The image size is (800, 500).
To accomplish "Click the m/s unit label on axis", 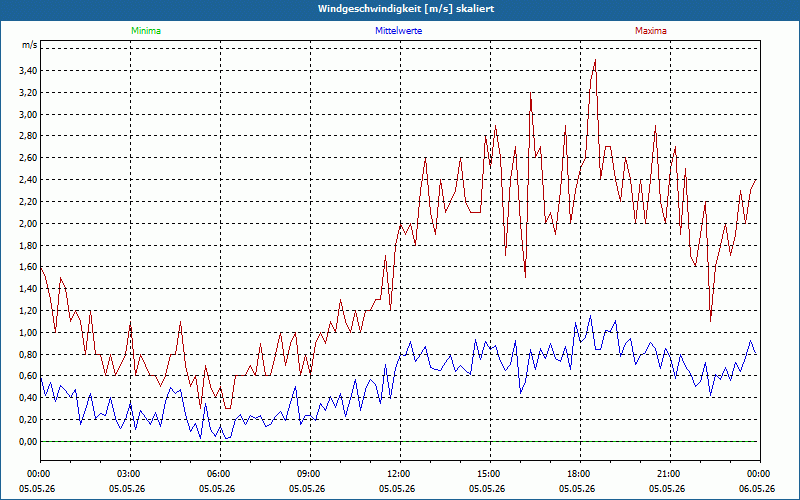I will (x=30, y=45).
